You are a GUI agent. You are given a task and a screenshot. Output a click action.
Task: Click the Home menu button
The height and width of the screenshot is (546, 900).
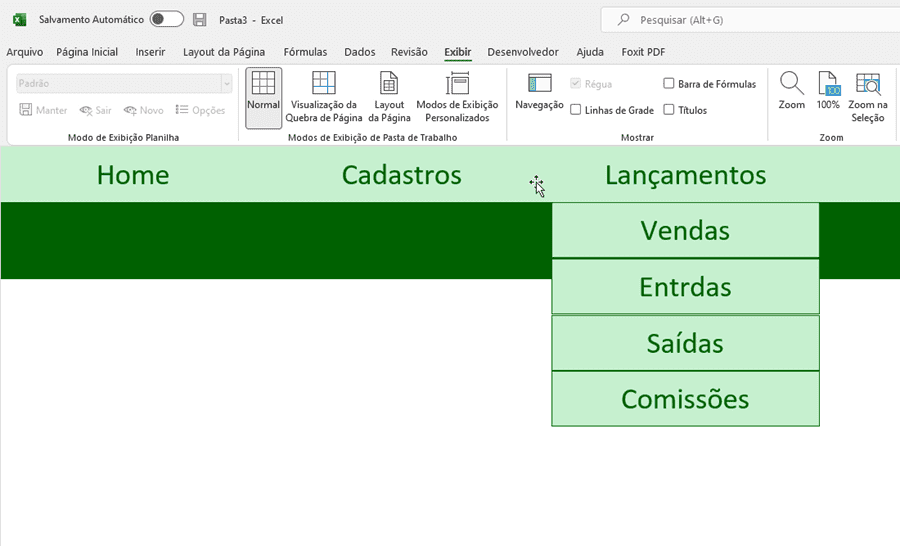point(133,175)
